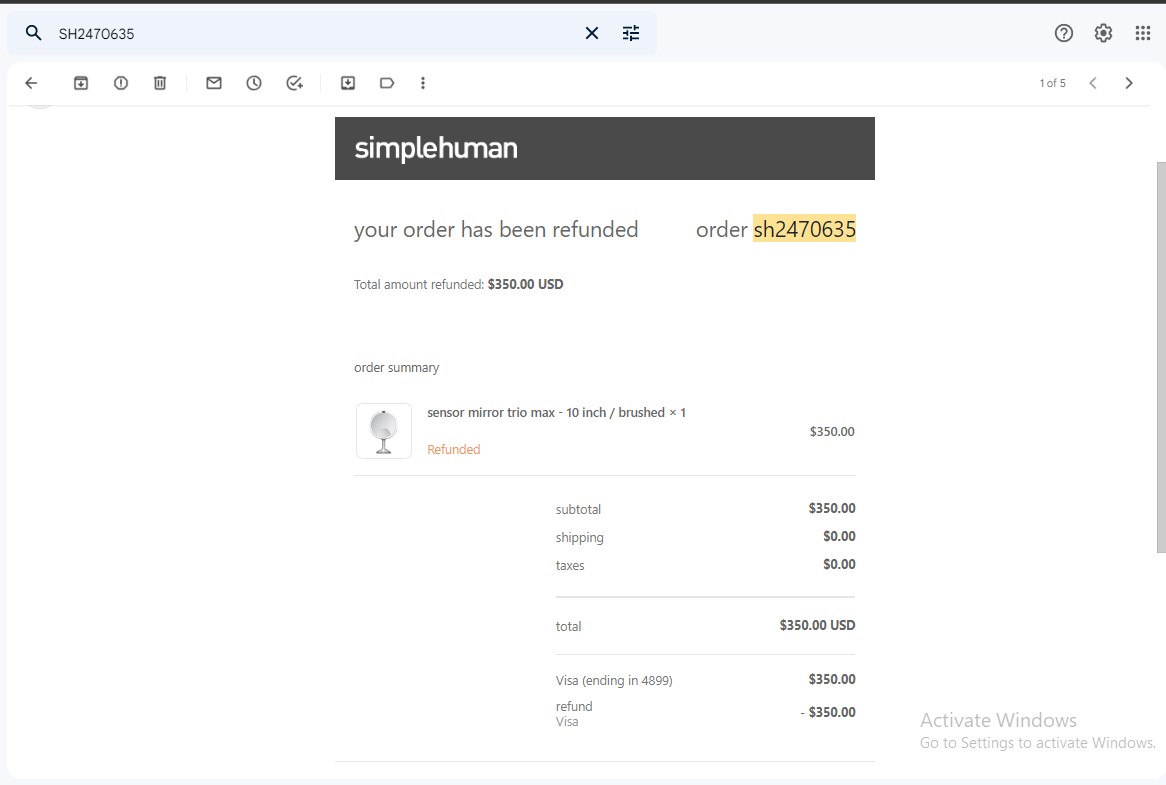Screen dimensions: 1166x785
Task: Click the highlighted order number sh2470635
Action: [805, 229]
